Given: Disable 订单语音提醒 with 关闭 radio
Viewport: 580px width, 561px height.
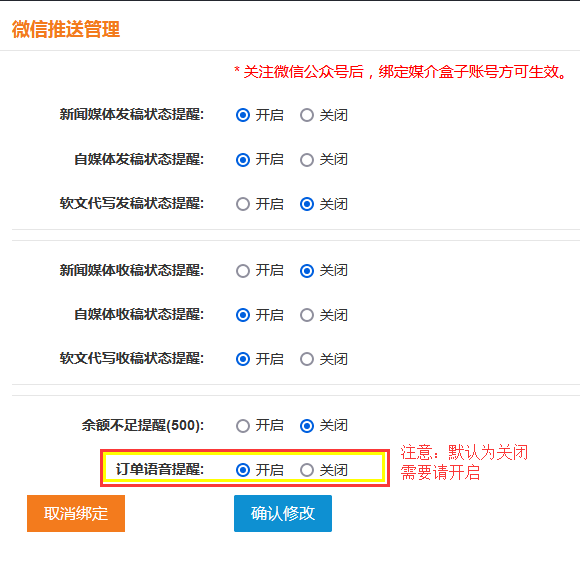Looking at the screenshot, I should click(307, 470).
